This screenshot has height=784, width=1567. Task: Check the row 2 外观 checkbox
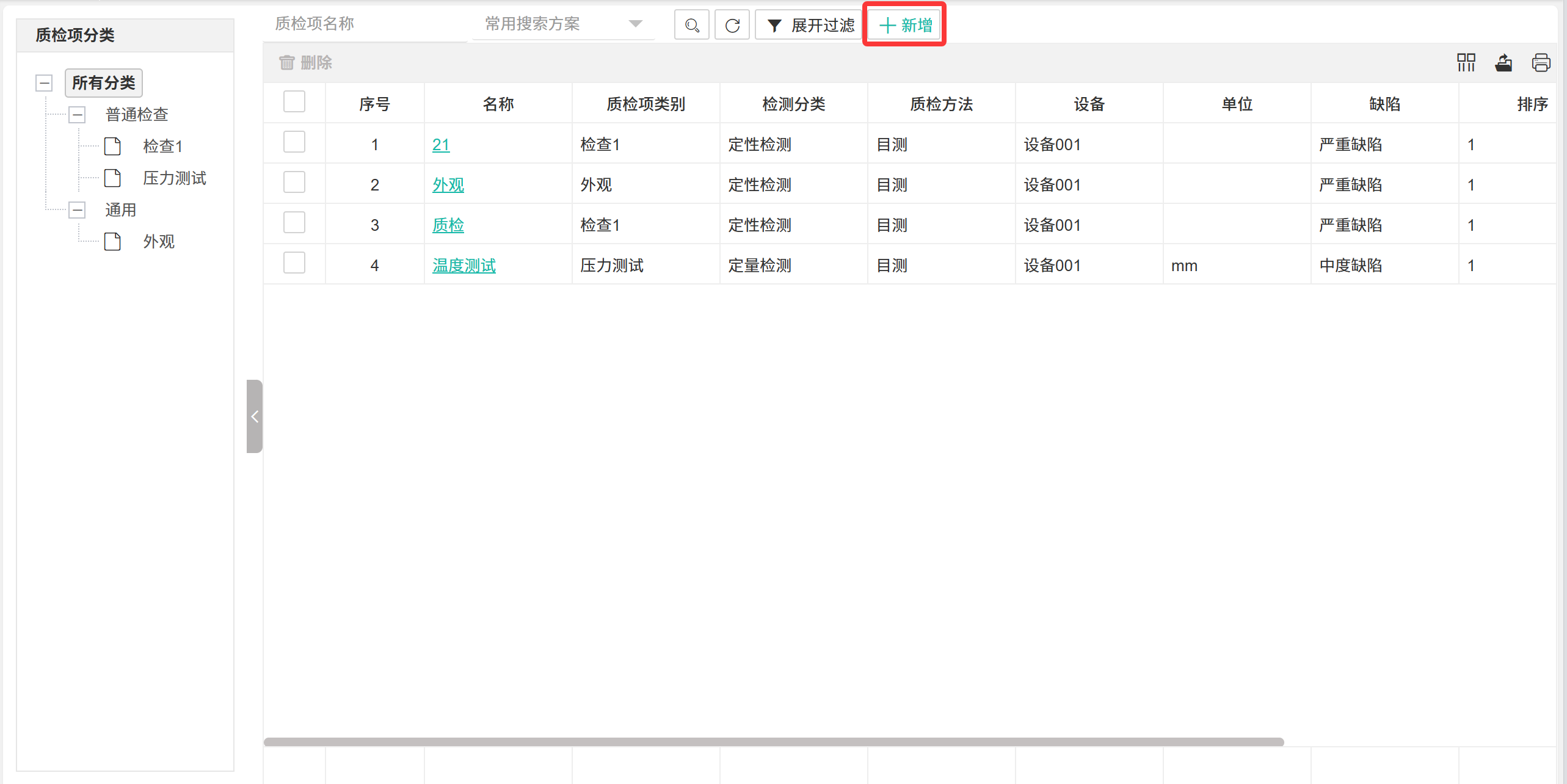294,183
